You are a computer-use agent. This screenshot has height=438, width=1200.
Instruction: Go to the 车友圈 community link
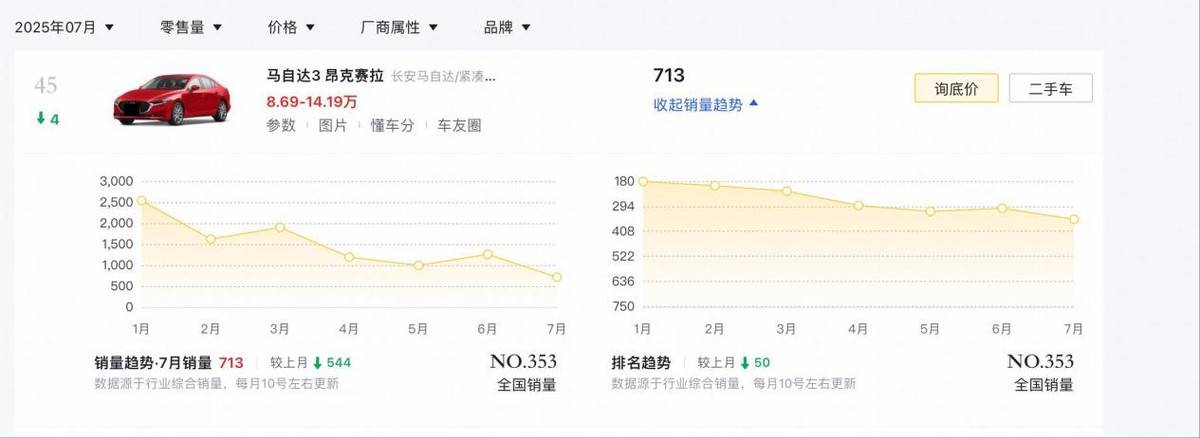(x=460, y=125)
